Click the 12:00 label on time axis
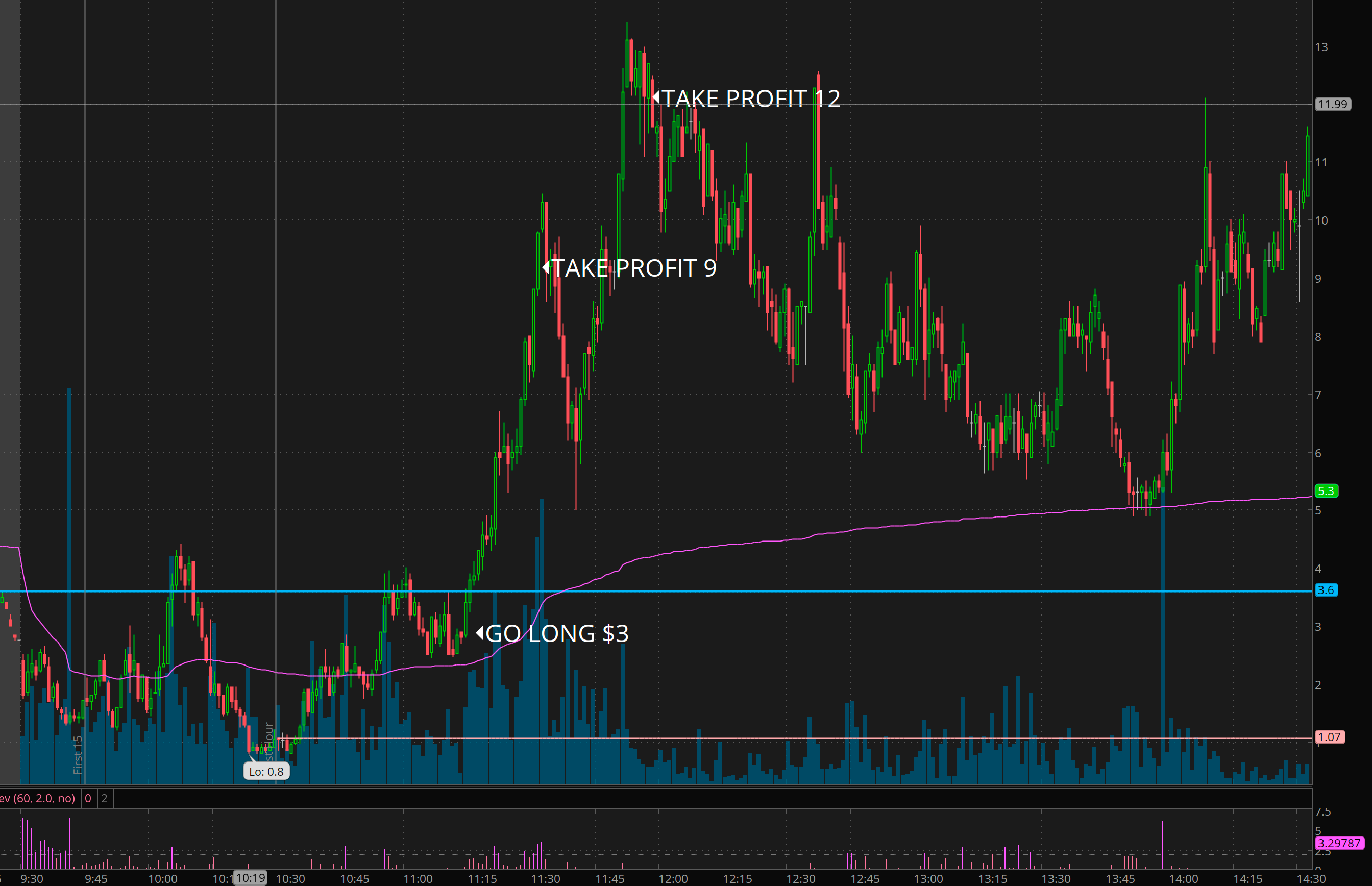This screenshot has height=886, width=1372. (673, 878)
